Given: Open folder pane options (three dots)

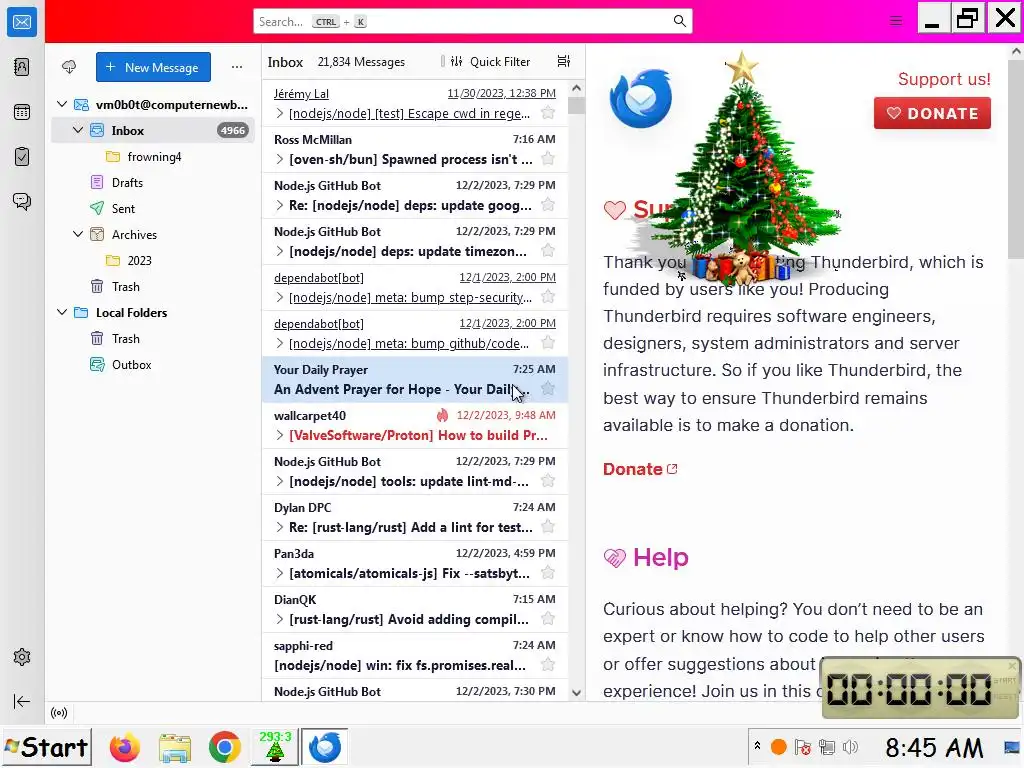Looking at the screenshot, I should [x=237, y=67].
